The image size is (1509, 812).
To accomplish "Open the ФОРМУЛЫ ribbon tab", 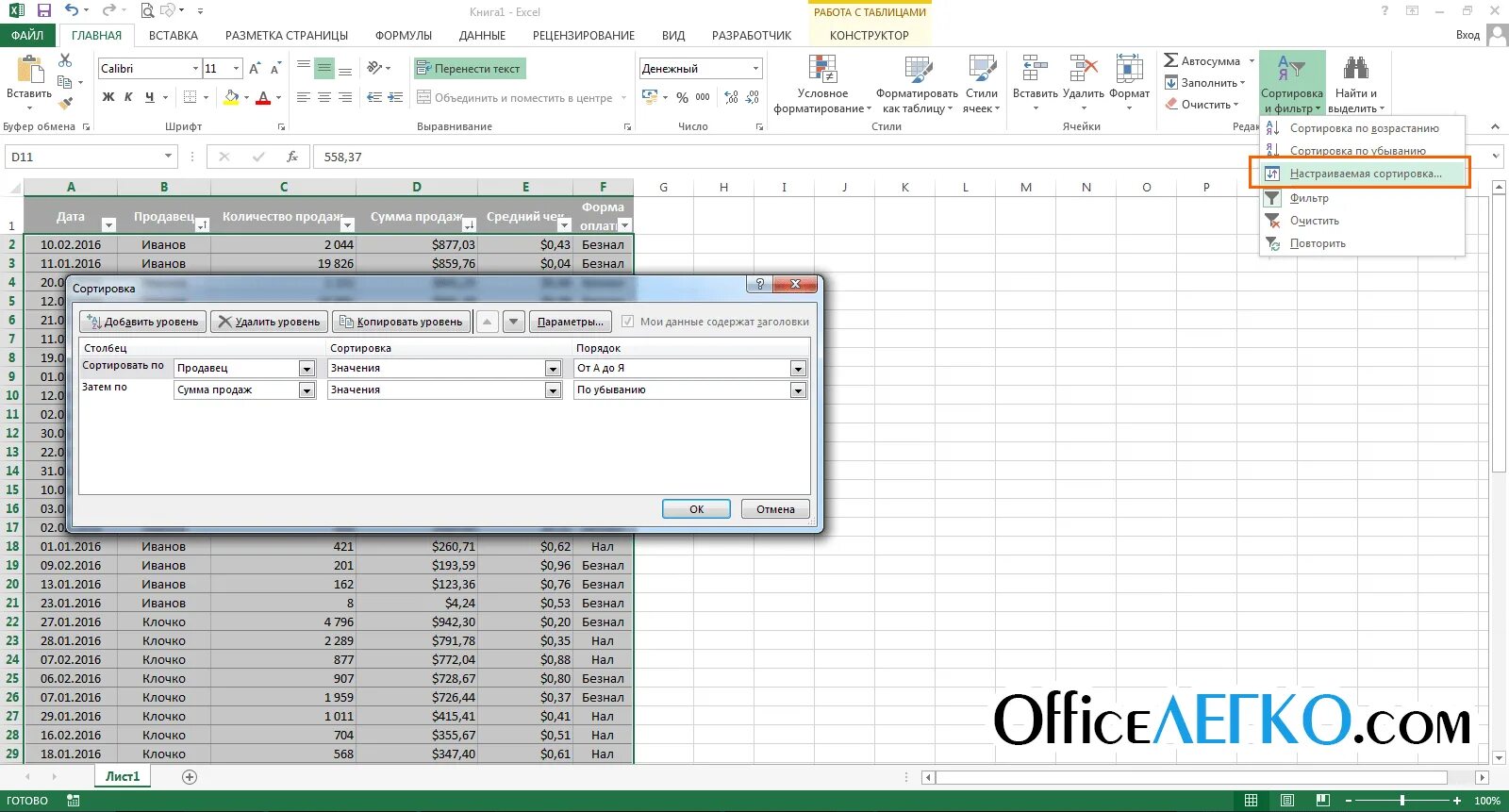I will click(x=404, y=35).
